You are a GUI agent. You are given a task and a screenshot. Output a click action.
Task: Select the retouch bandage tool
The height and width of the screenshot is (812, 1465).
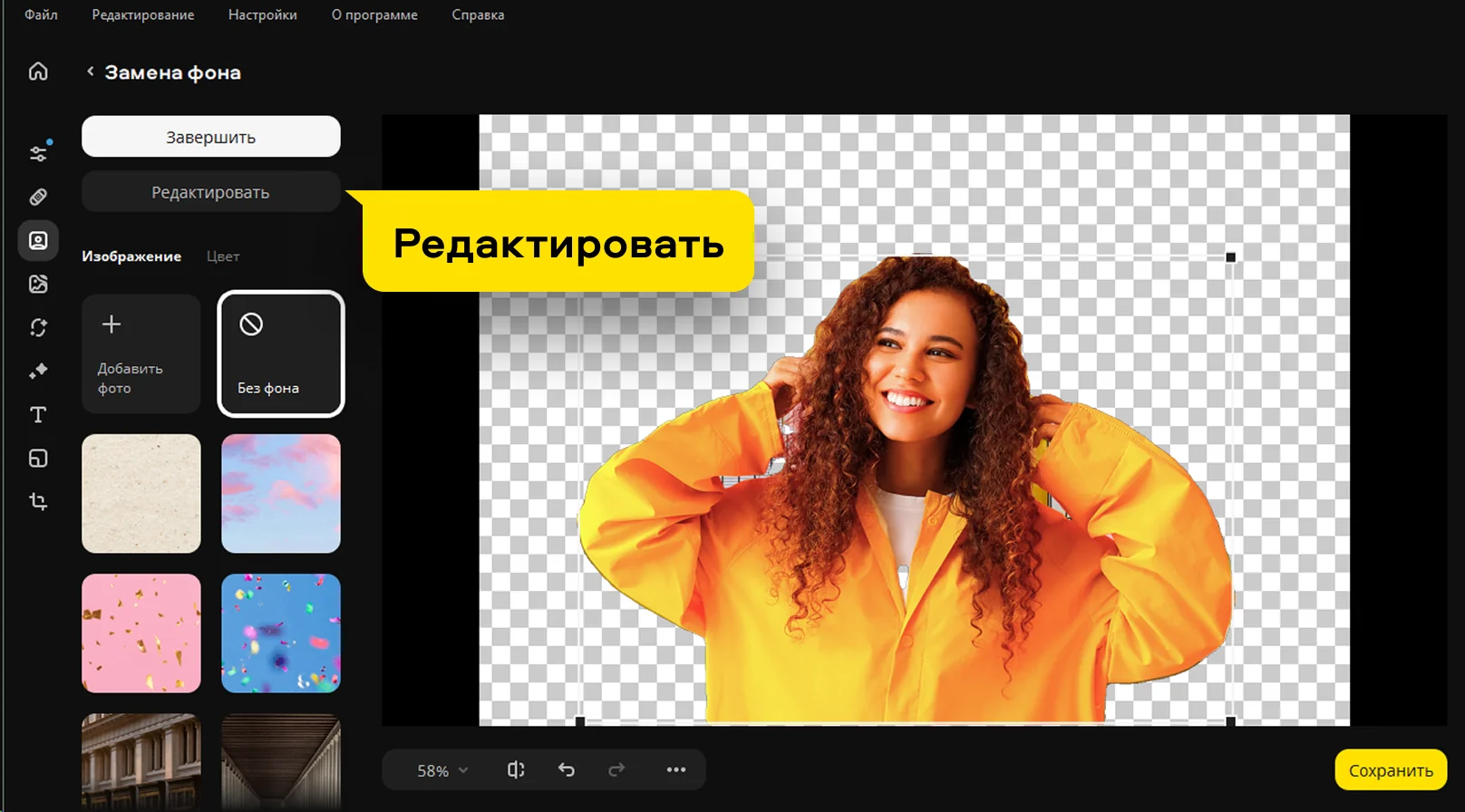click(x=38, y=197)
